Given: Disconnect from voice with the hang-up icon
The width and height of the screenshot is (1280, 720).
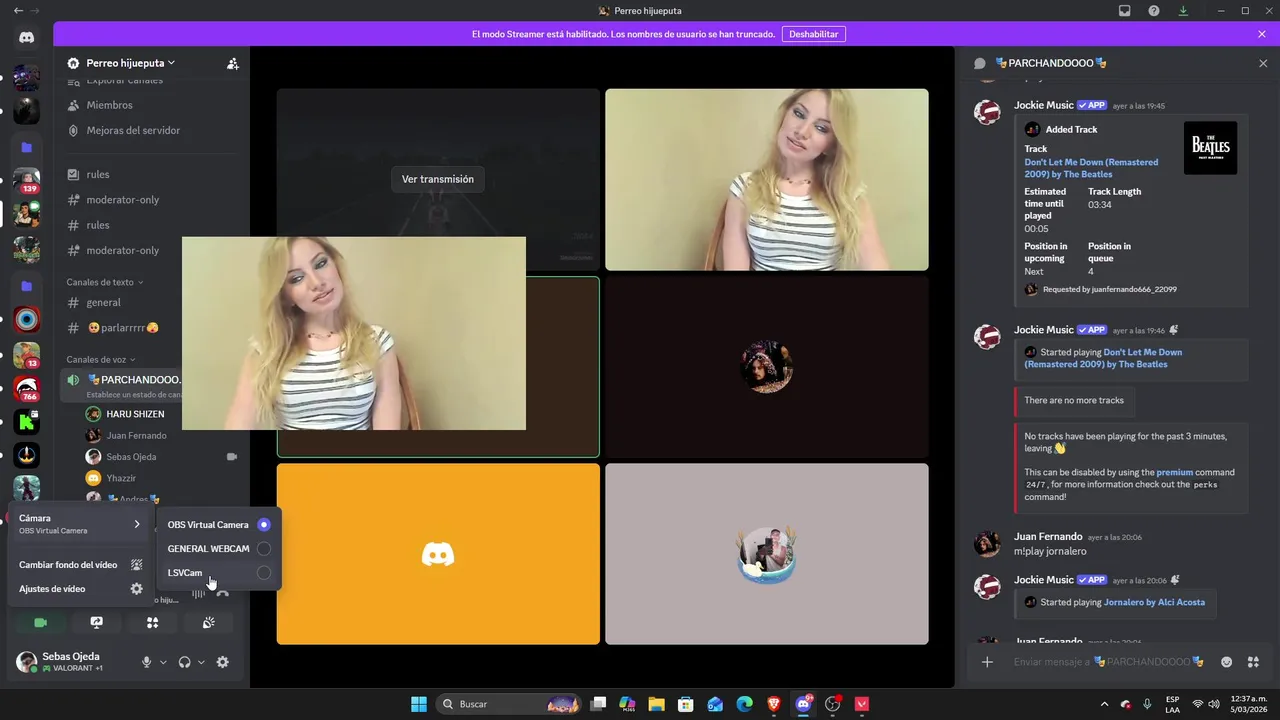Looking at the screenshot, I should tap(222, 592).
